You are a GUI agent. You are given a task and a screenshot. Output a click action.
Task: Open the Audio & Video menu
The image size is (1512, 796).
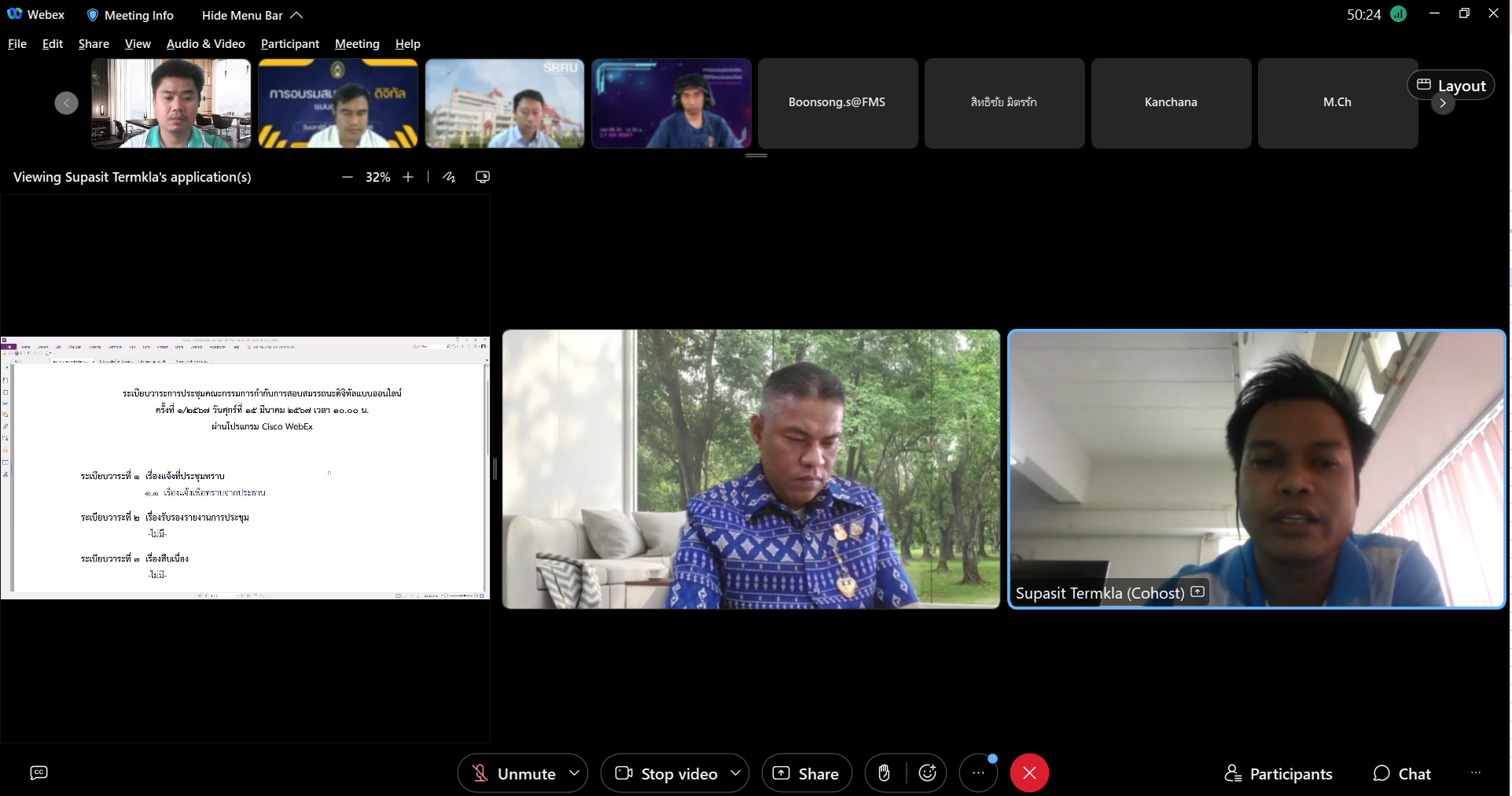click(205, 44)
